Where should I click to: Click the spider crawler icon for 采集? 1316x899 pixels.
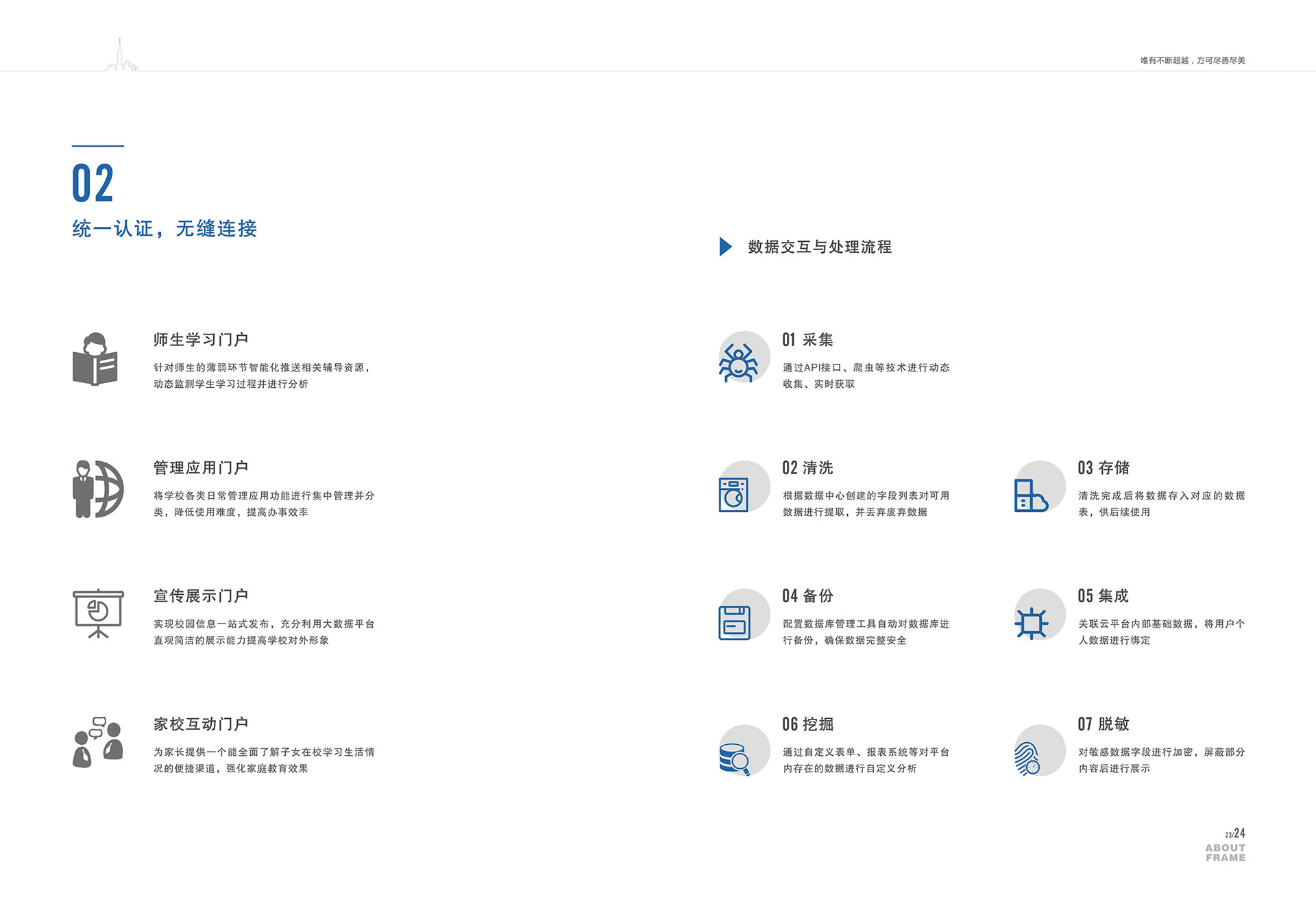coord(738,362)
